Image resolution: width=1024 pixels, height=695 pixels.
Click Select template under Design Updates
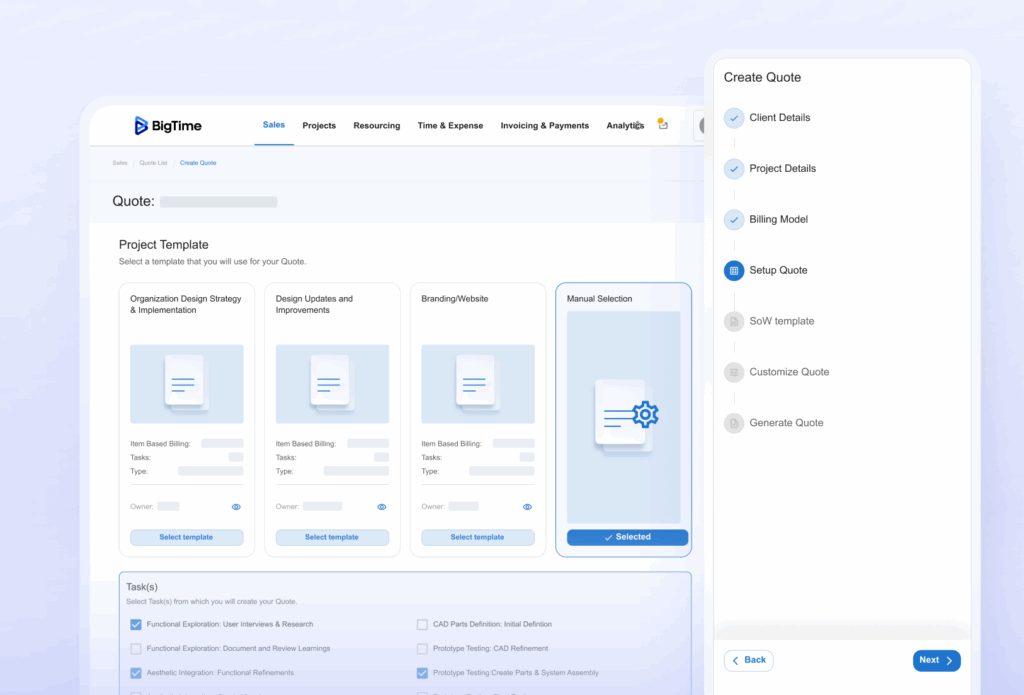(331, 537)
